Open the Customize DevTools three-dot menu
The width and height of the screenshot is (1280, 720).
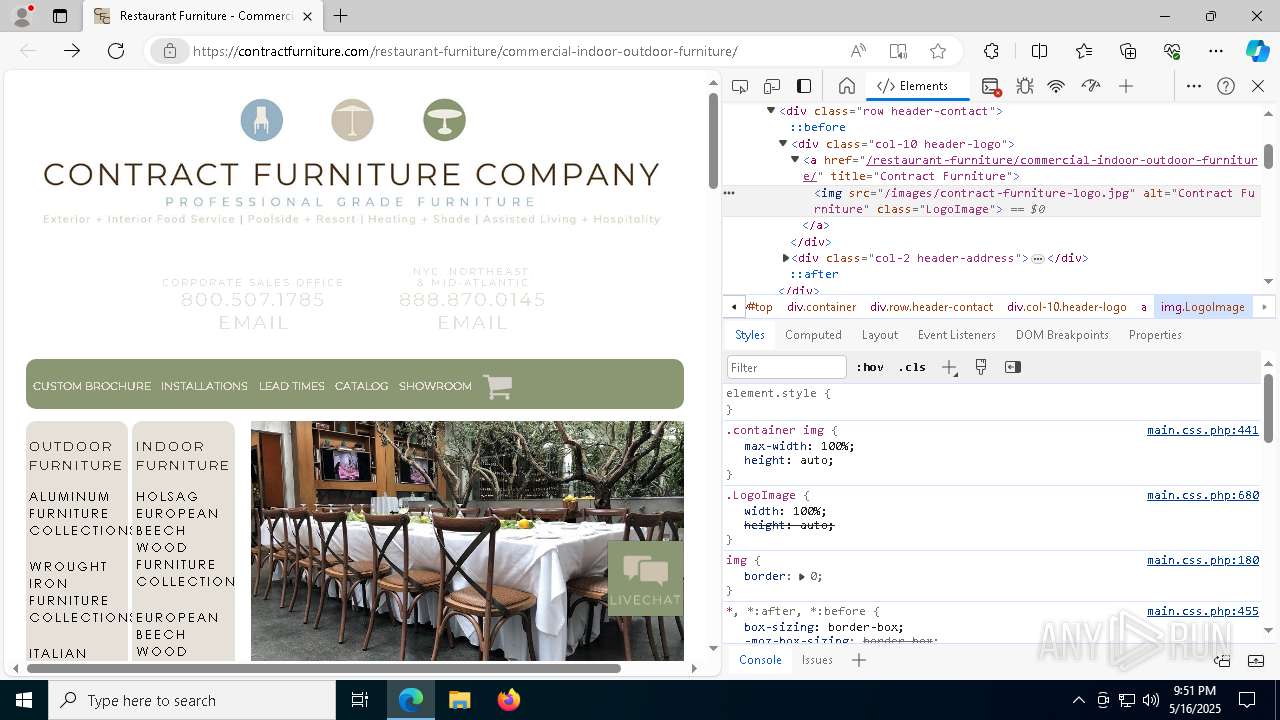pyautogui.click(x=1194, y=86)
